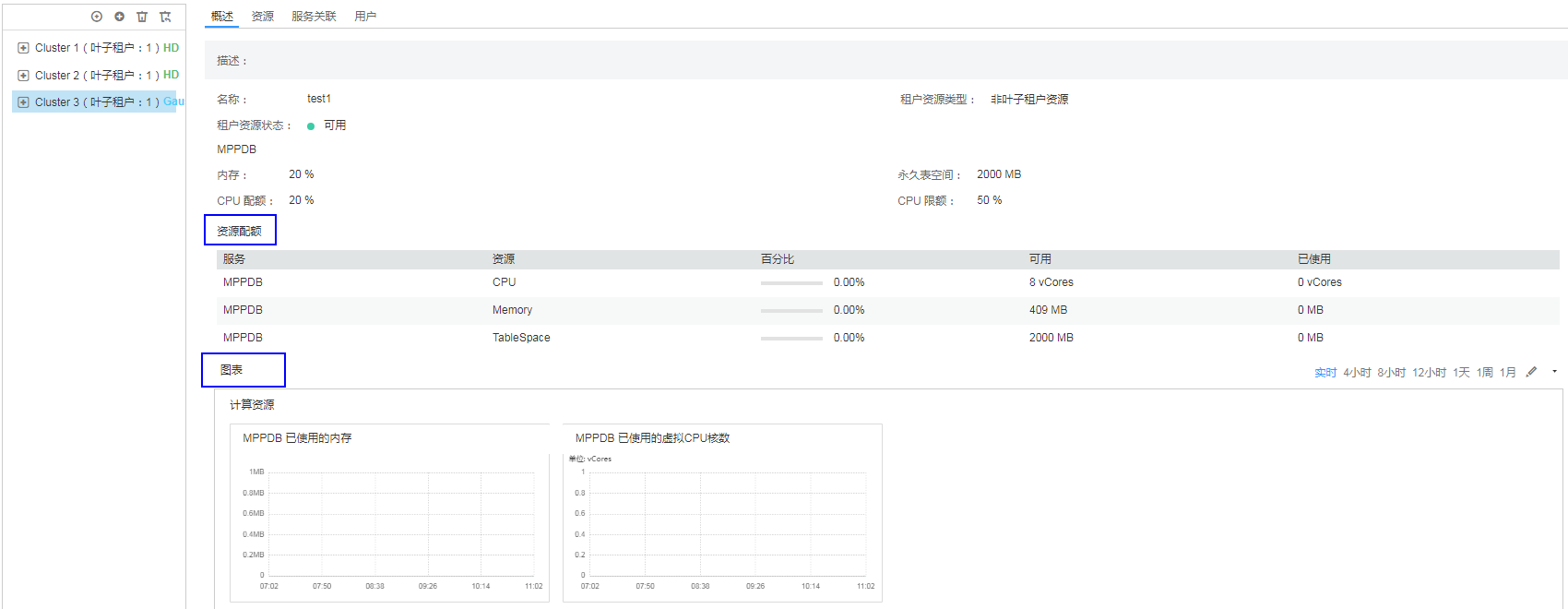Click the restore-from-trash icon in tree toolbar
Viewport: 1568px width, 609px height.
coord(165,17)
